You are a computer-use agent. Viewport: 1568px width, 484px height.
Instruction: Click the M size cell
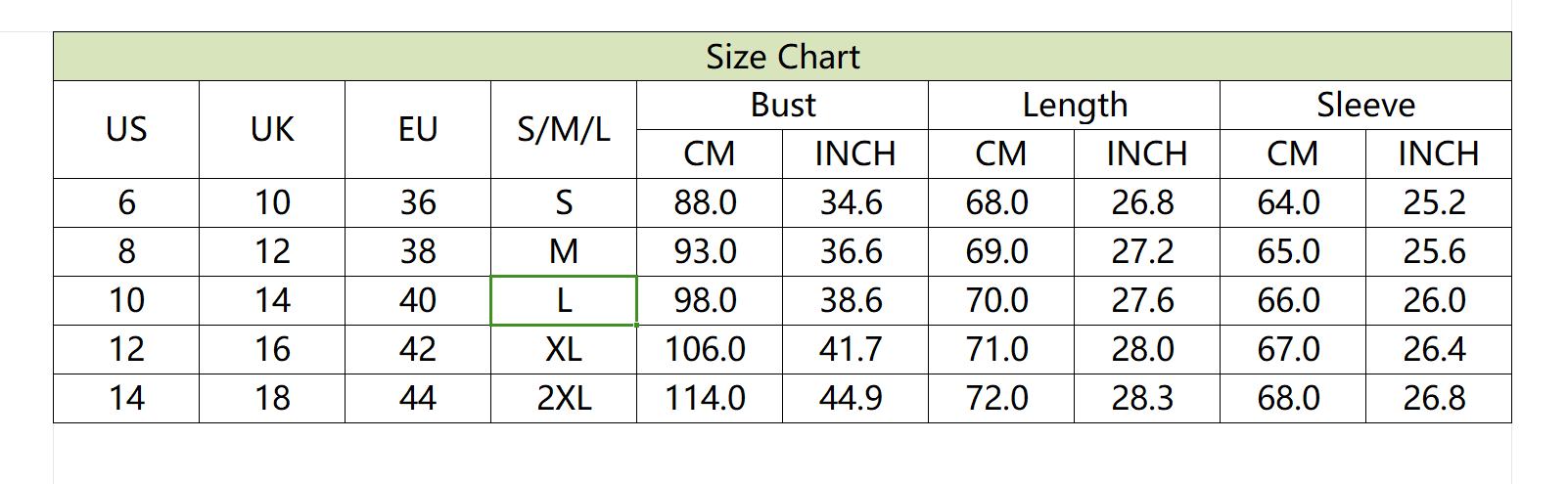click(x=564, y=251)
